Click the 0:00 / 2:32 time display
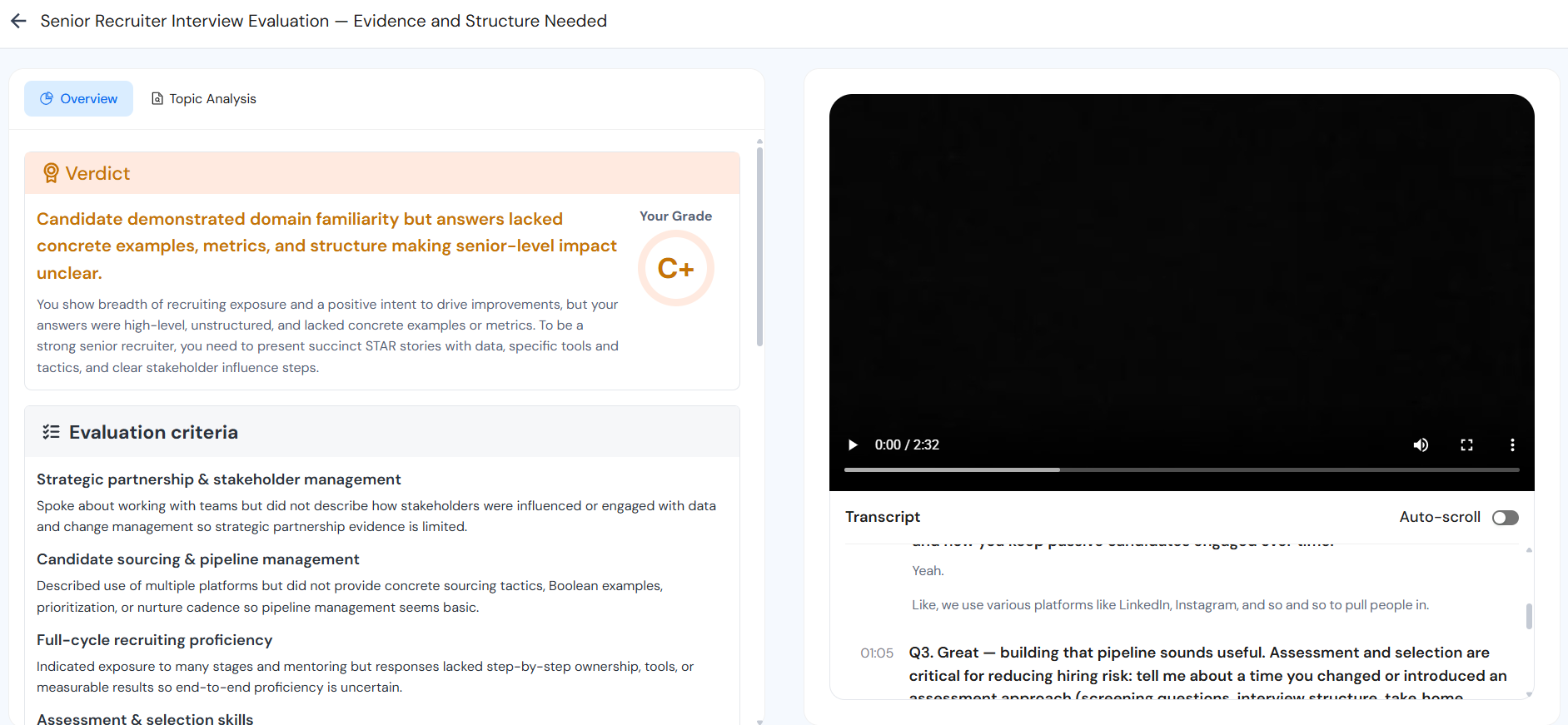This screenshot has height=725, width=1568. (907, 444)
